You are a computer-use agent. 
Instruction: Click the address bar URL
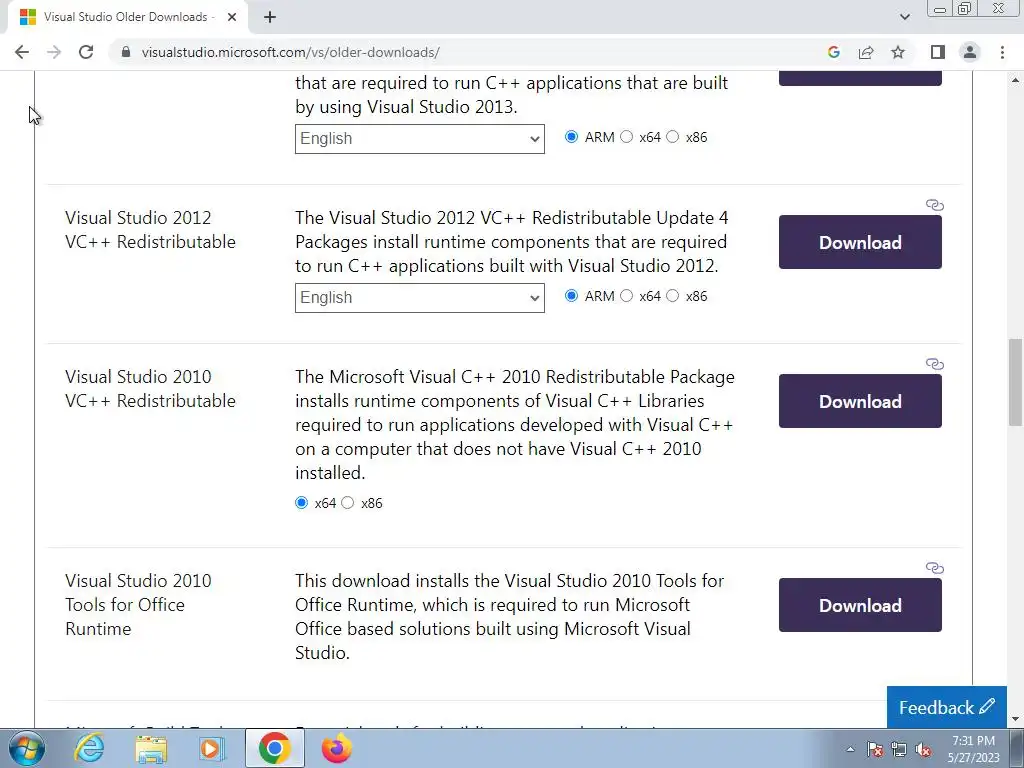(x=291, y=52)
